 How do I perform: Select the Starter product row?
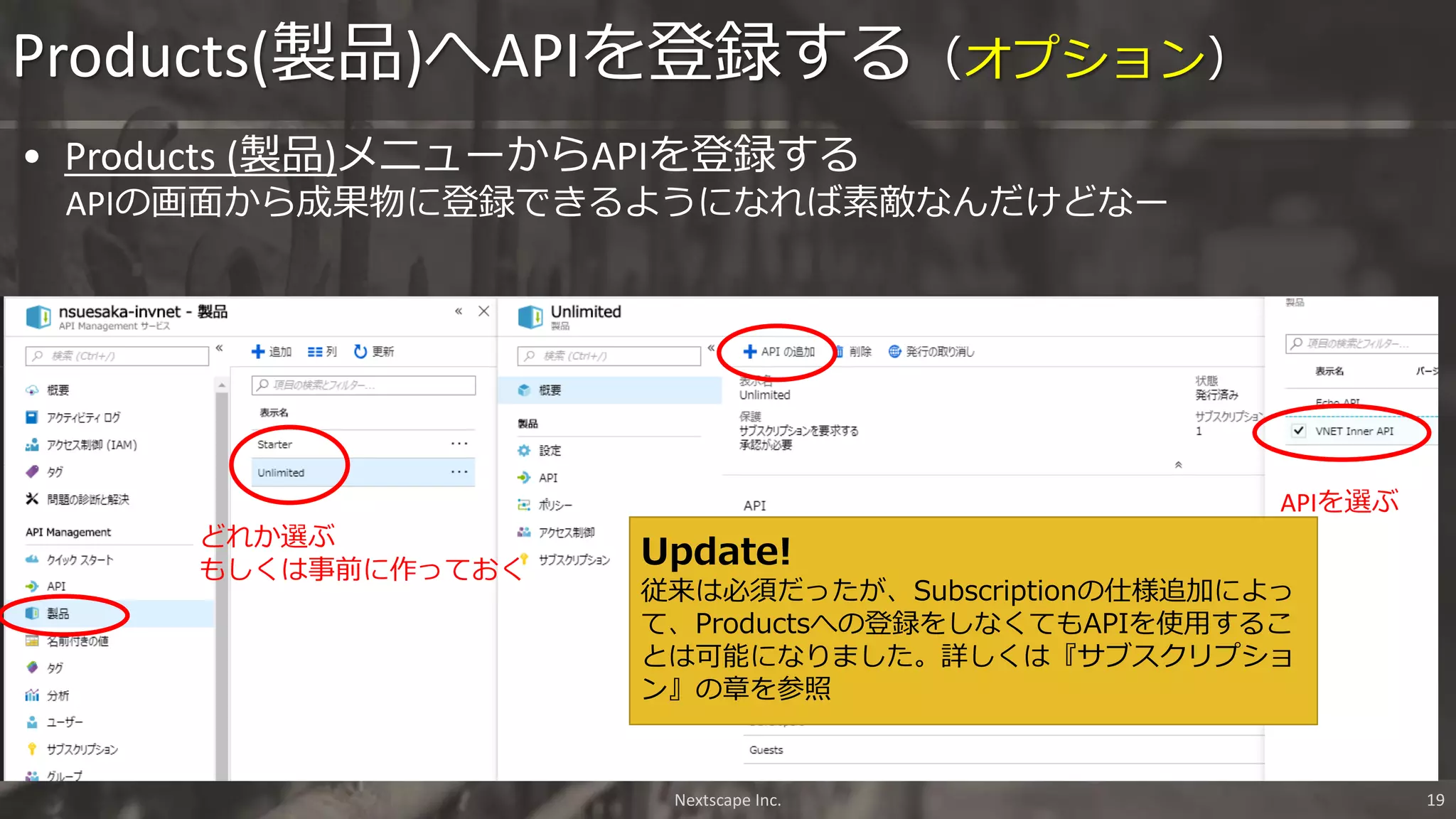(363, 444)
